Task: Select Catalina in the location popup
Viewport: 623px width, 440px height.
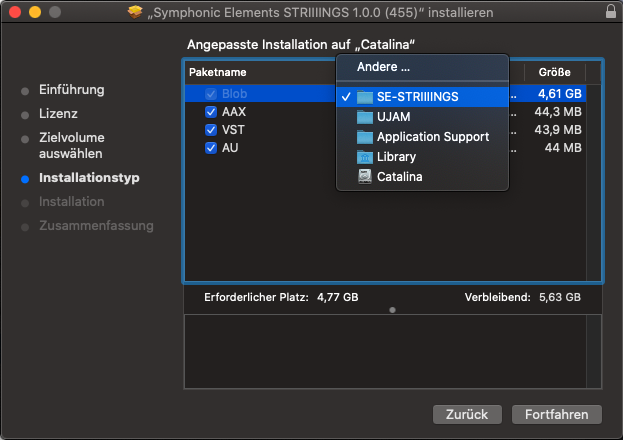Action: click(422, 176)
